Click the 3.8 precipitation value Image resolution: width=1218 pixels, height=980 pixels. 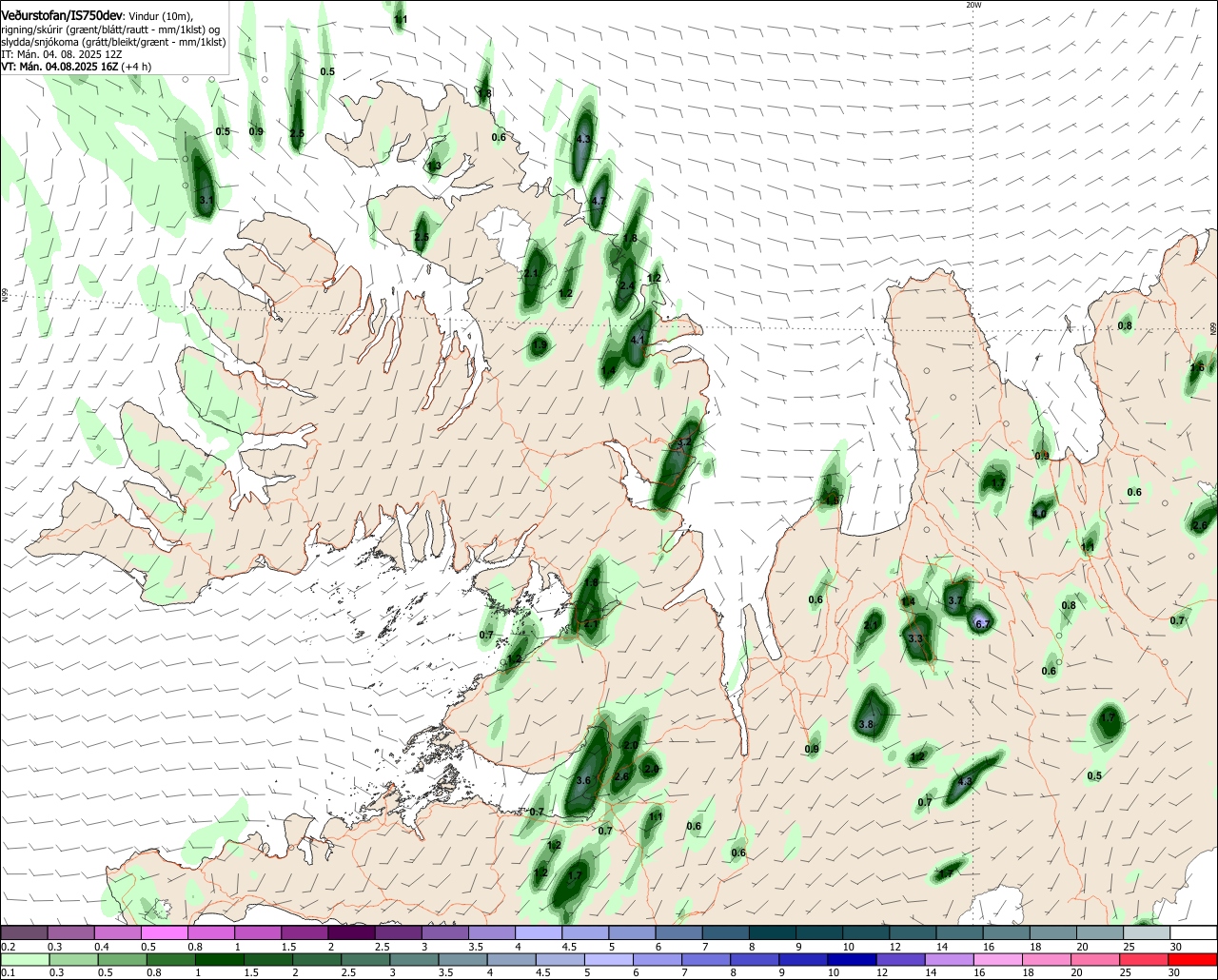866,724
